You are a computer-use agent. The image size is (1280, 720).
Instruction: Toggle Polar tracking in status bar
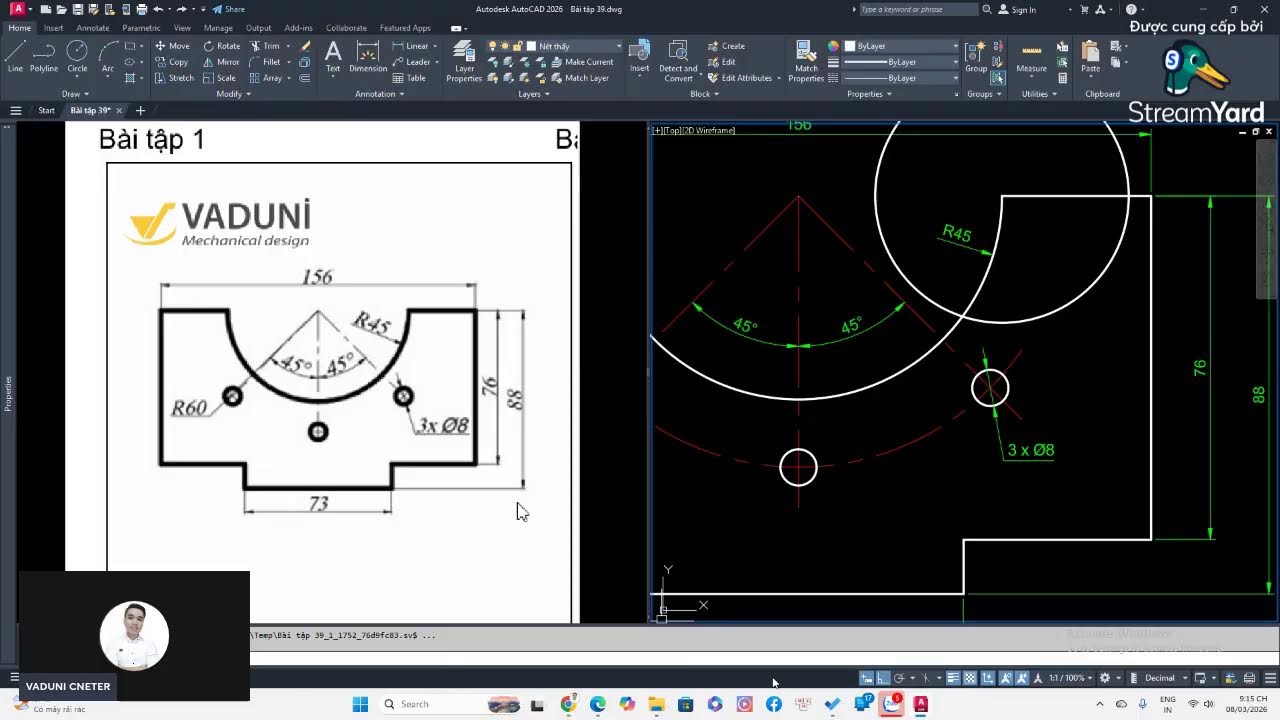pyautogui.click(x=899, y=678)
